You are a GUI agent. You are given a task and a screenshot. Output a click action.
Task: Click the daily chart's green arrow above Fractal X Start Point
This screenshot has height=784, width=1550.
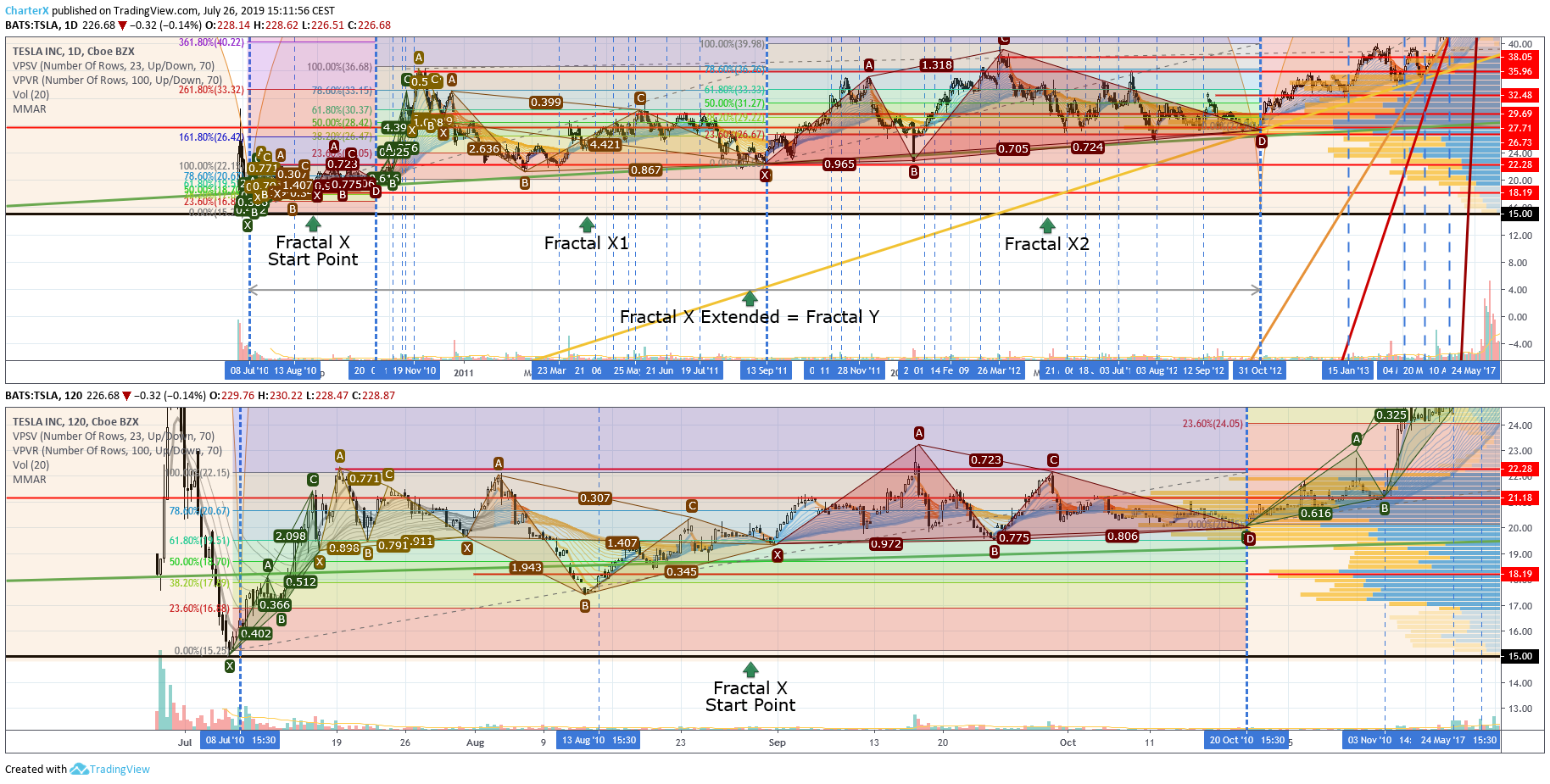point(313,224)
